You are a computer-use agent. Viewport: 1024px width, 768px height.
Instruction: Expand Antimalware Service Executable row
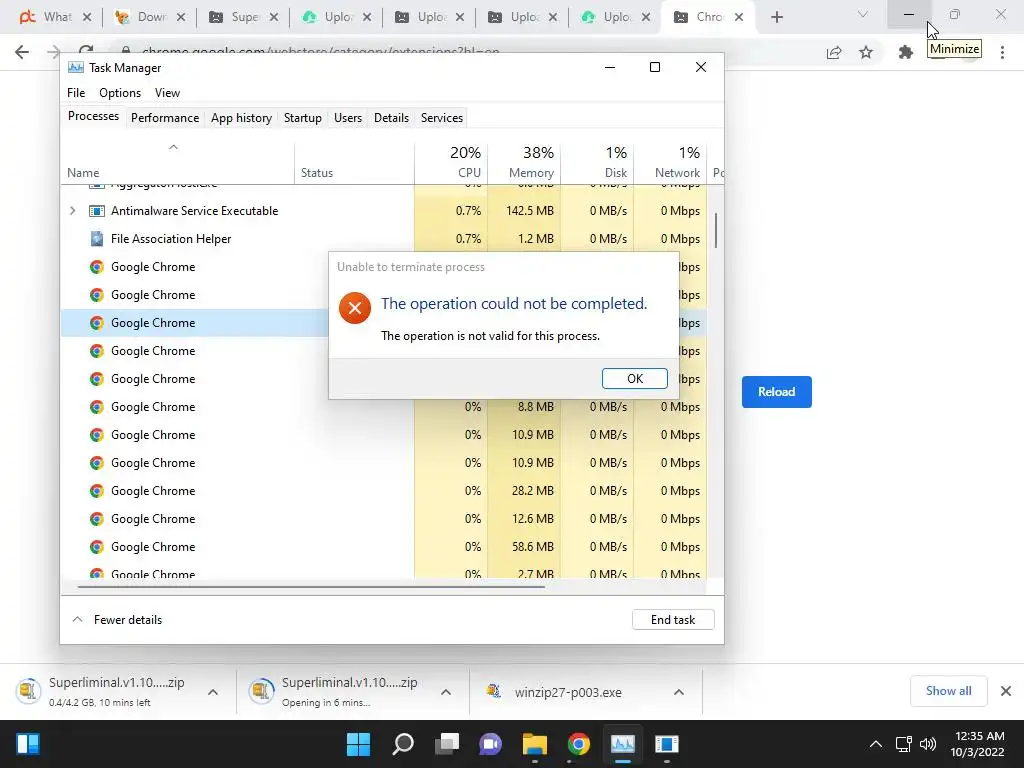tap(72, 211)
